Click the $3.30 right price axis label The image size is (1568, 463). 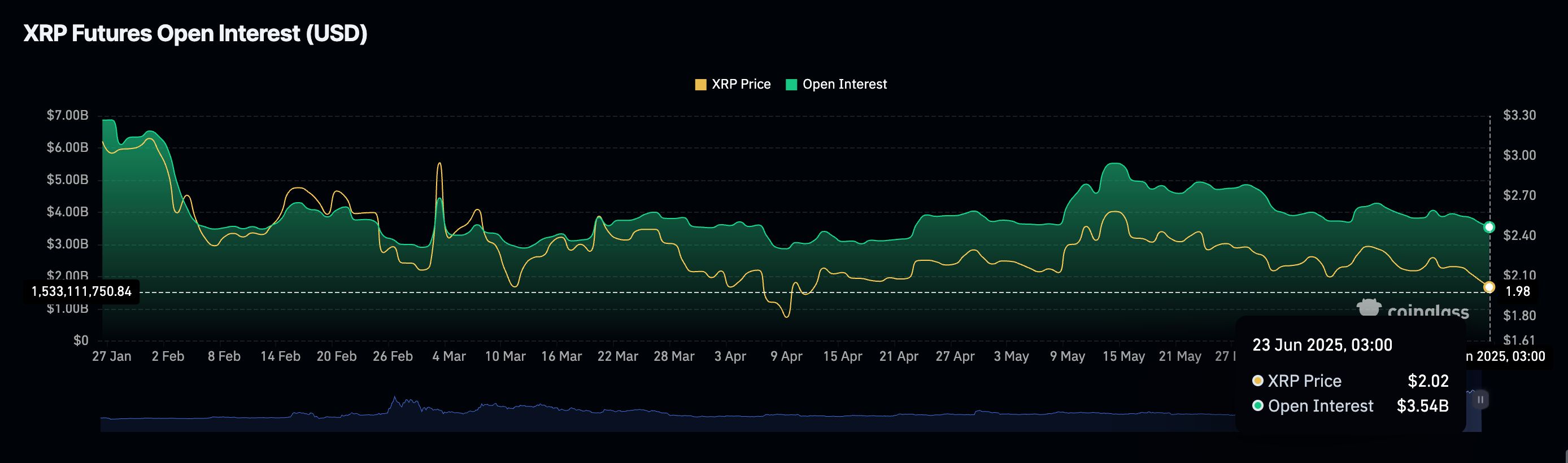1519,116
